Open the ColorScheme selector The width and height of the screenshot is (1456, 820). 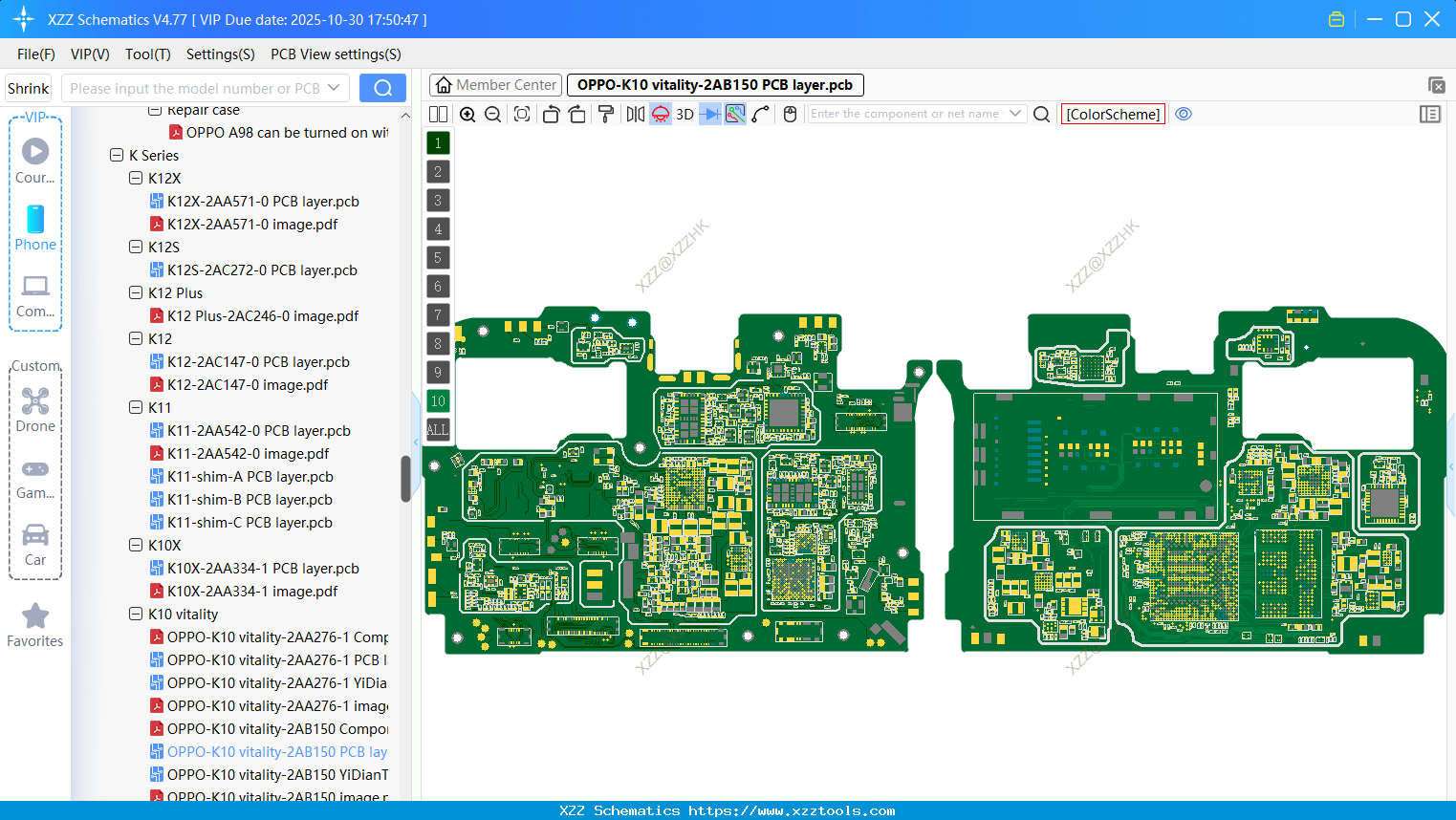pyautogui.click(x=1113, y=114)
